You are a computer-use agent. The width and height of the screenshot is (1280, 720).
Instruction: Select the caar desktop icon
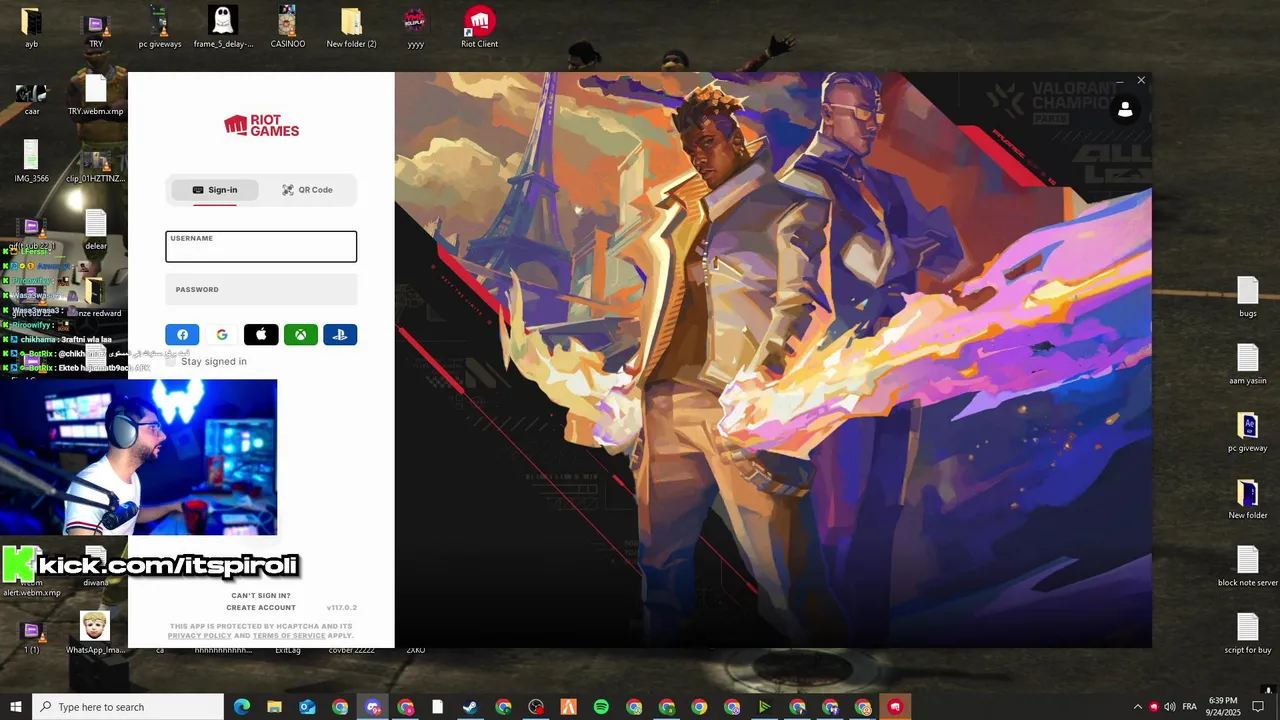click(32, 98)
